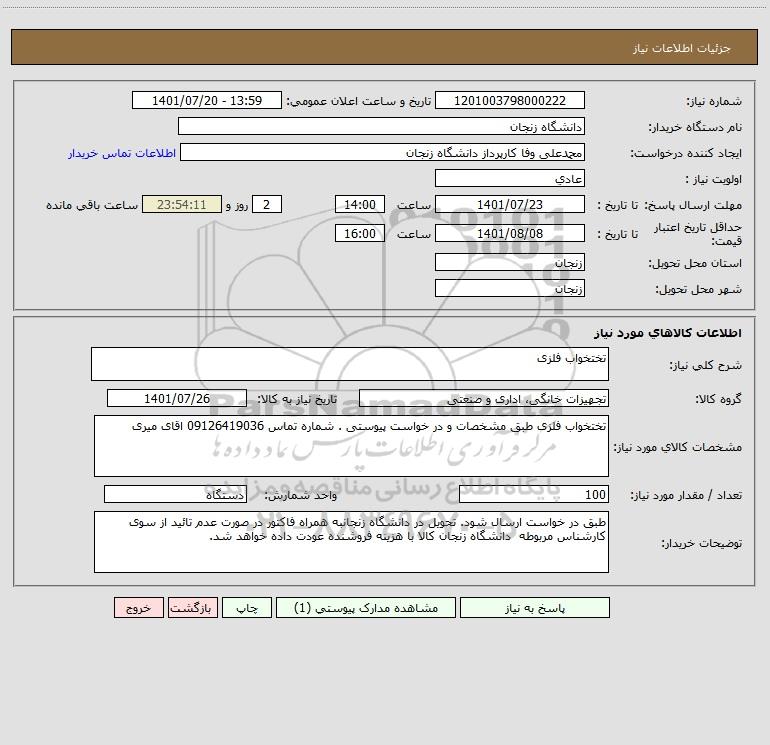The height and width of the screenshot is (745, 770).
Task: Click the general description field تختخواب فلزی
Action: [x=350, y=364]
